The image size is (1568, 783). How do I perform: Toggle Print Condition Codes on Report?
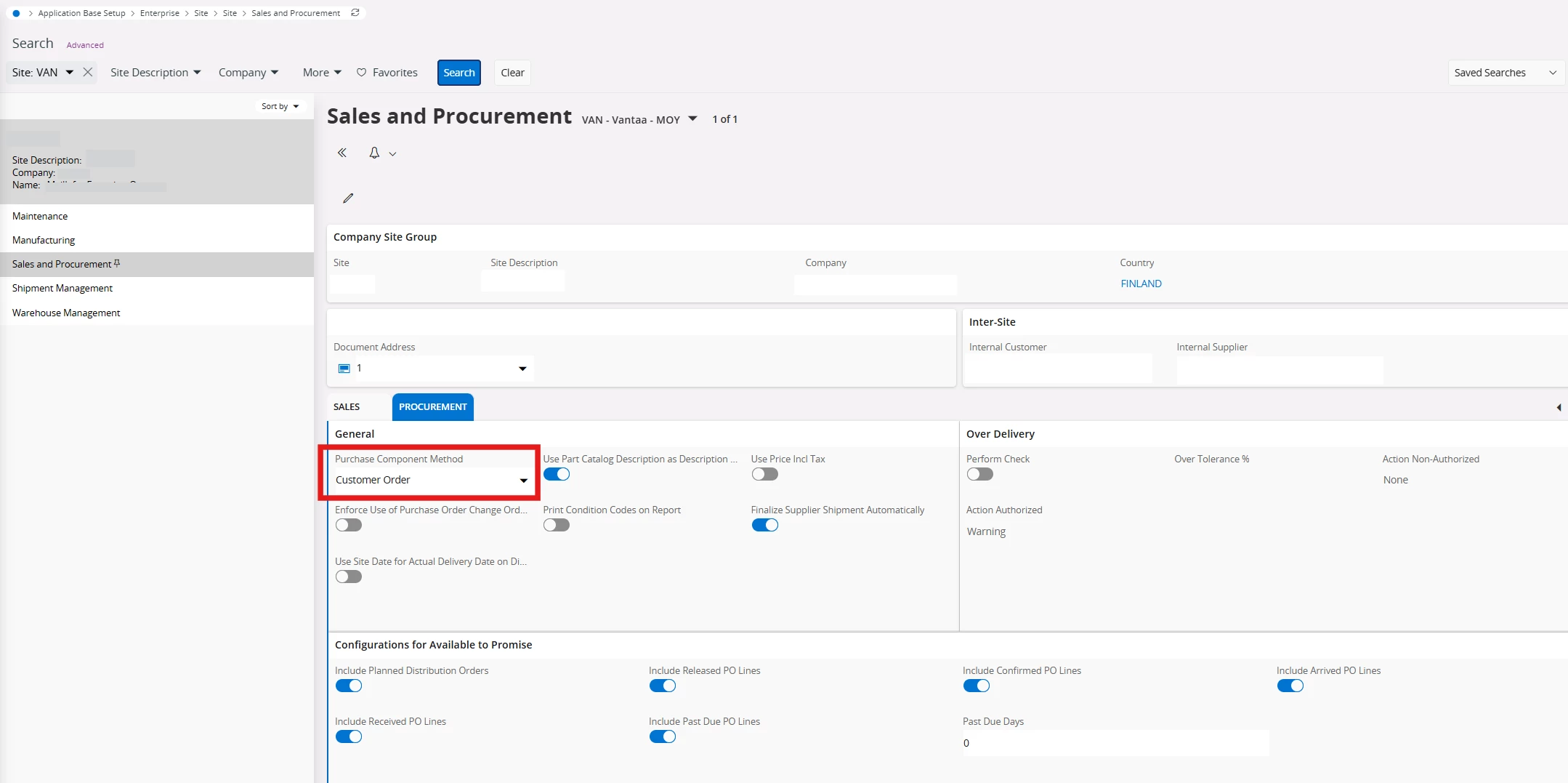(557, 525)
